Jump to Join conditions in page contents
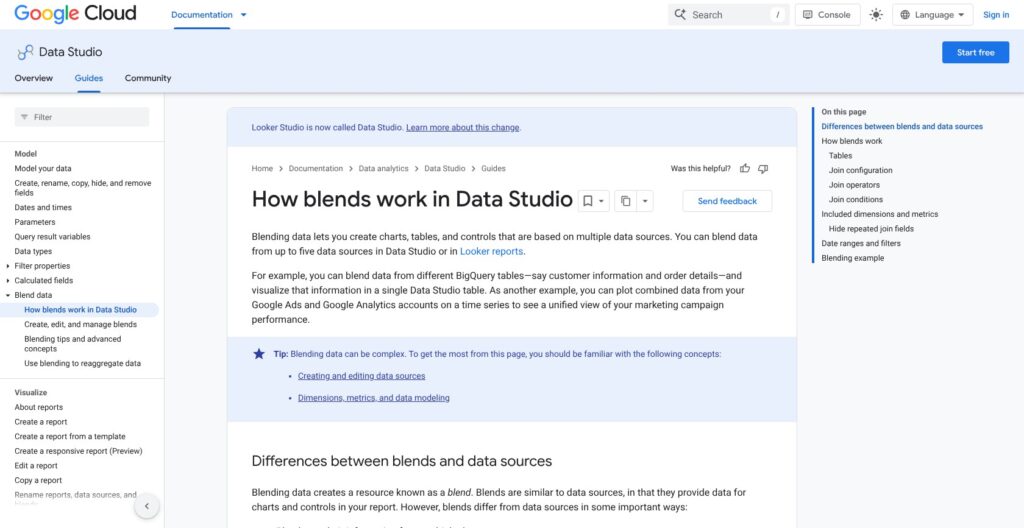Viewport: 1024px width, 528px height. tap(856, 199)
